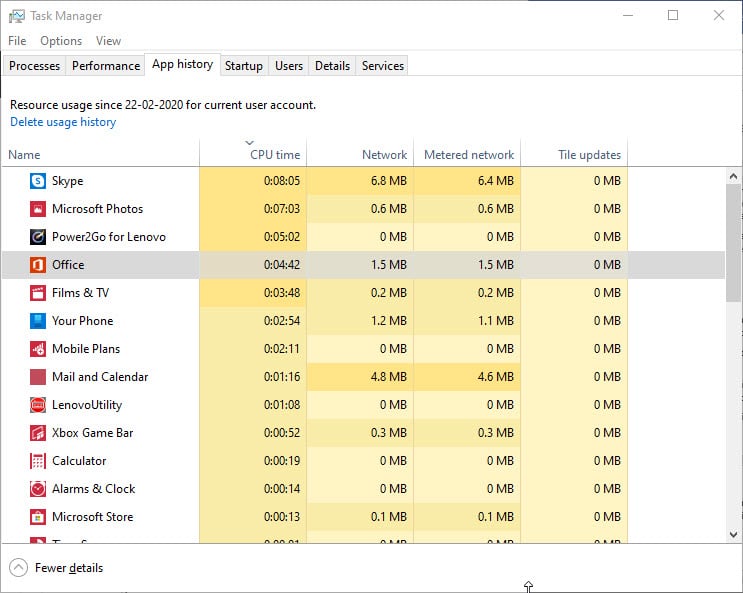Sort by the Name column header

coord(100,155)
